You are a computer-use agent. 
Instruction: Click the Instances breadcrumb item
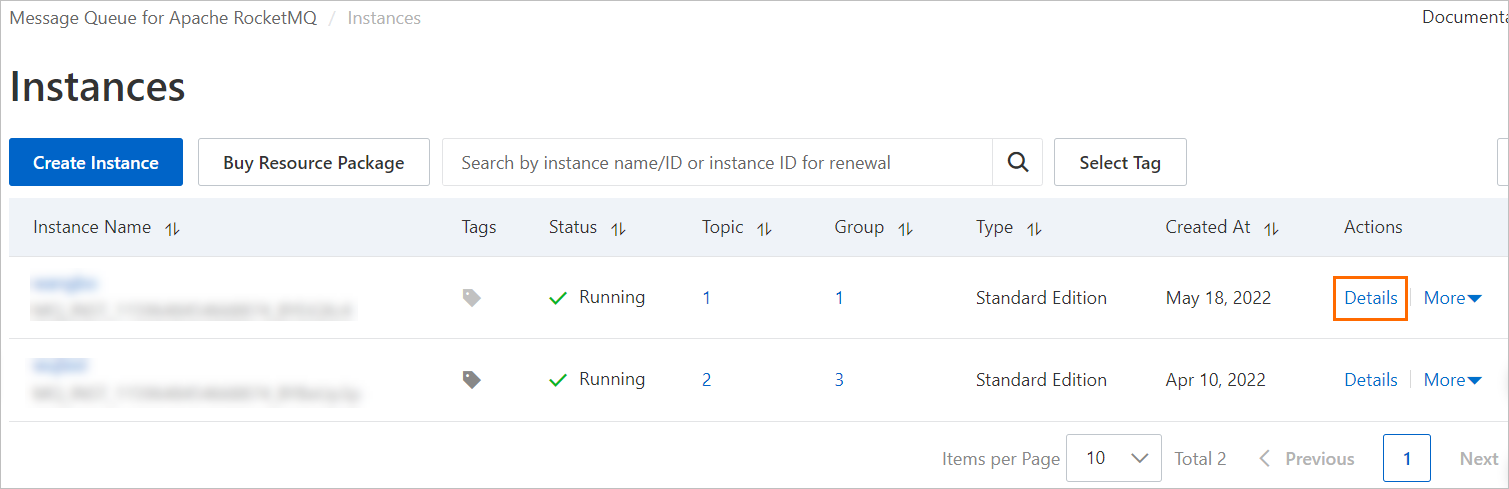pyautogui.click(x=384, y=18)
